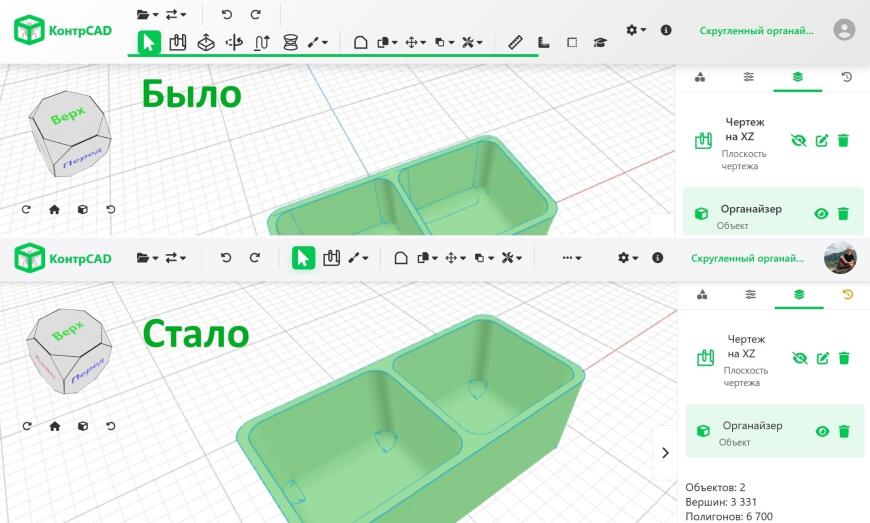Select the loft tool in the Было toolbar
This screenshot has width=870, height=523.
tap(290, 42)
